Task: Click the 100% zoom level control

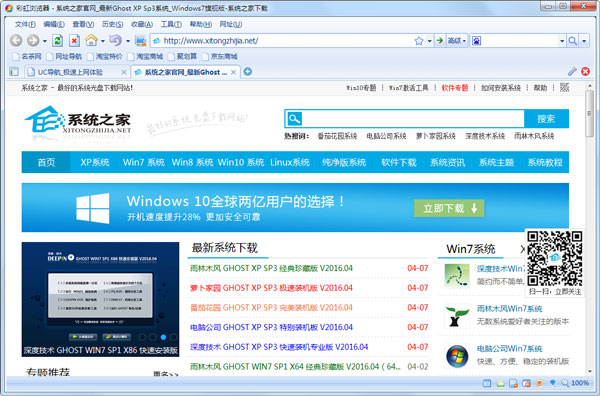Action: (575, 383)
